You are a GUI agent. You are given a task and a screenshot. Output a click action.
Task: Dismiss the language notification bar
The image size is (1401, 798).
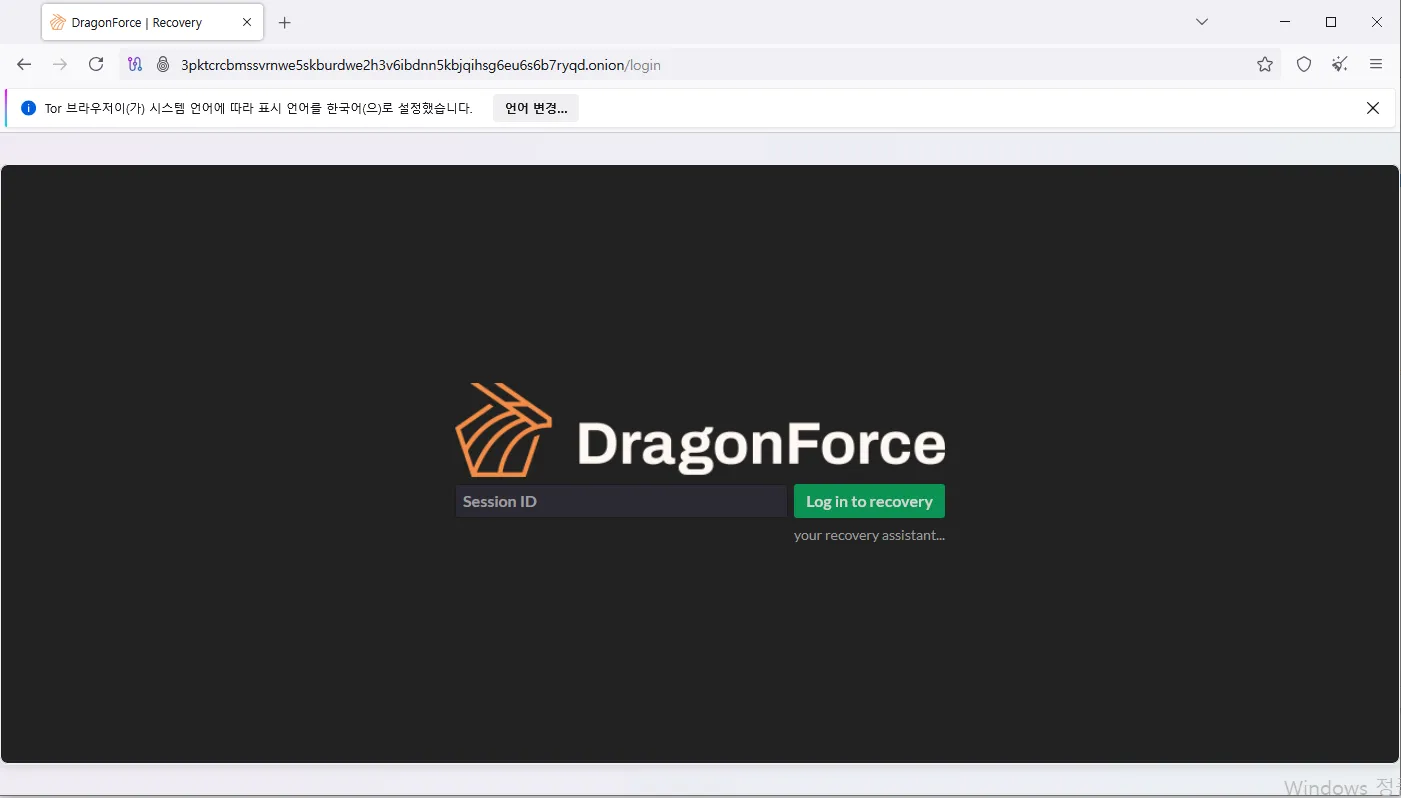(1373, 108)
